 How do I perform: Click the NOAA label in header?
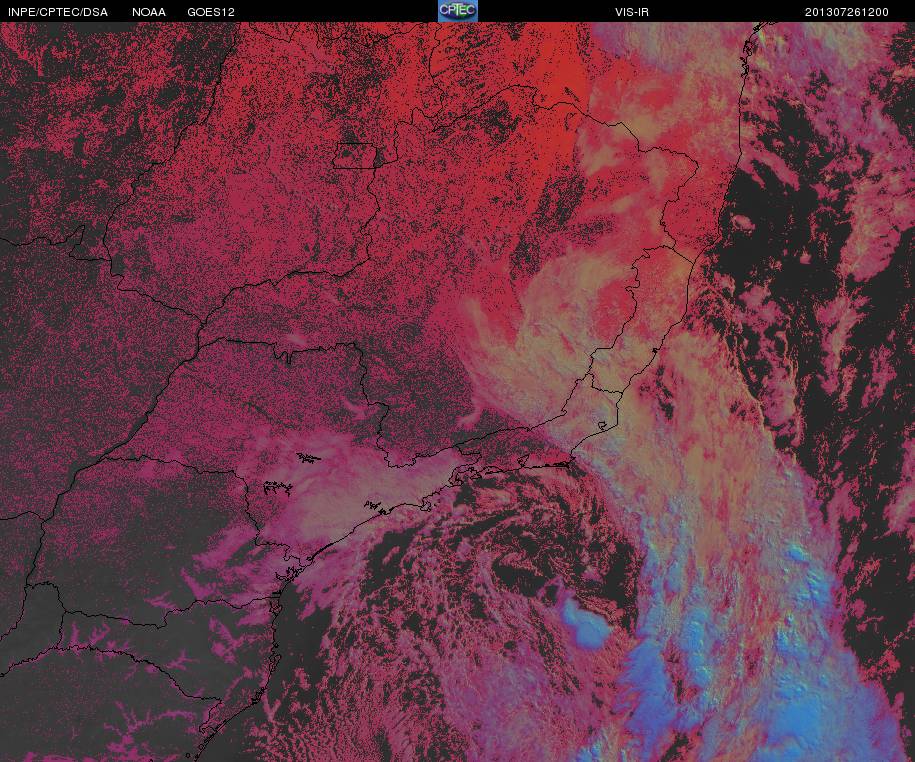[149, 12]
